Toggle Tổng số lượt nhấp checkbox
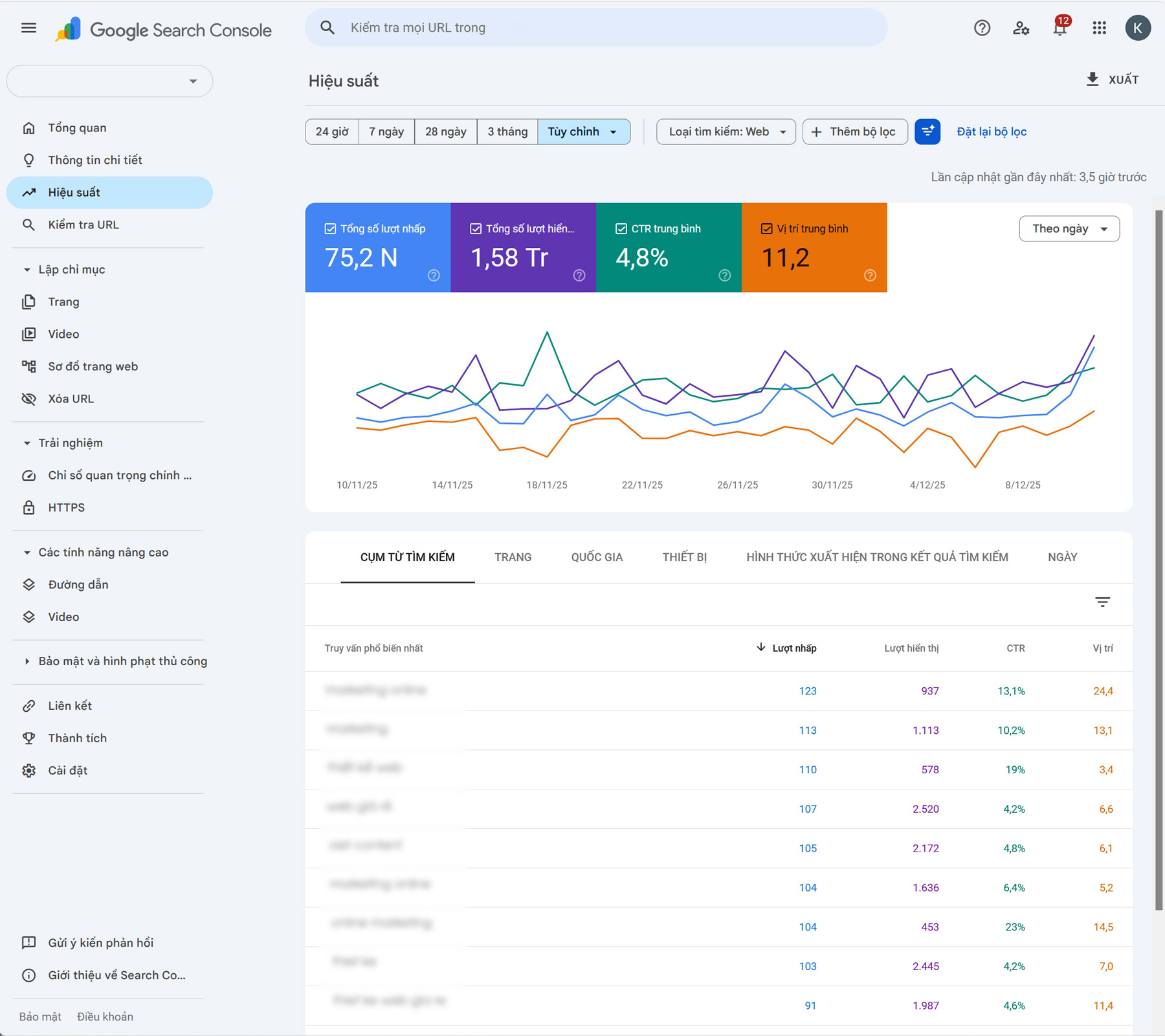 [330, 228]
